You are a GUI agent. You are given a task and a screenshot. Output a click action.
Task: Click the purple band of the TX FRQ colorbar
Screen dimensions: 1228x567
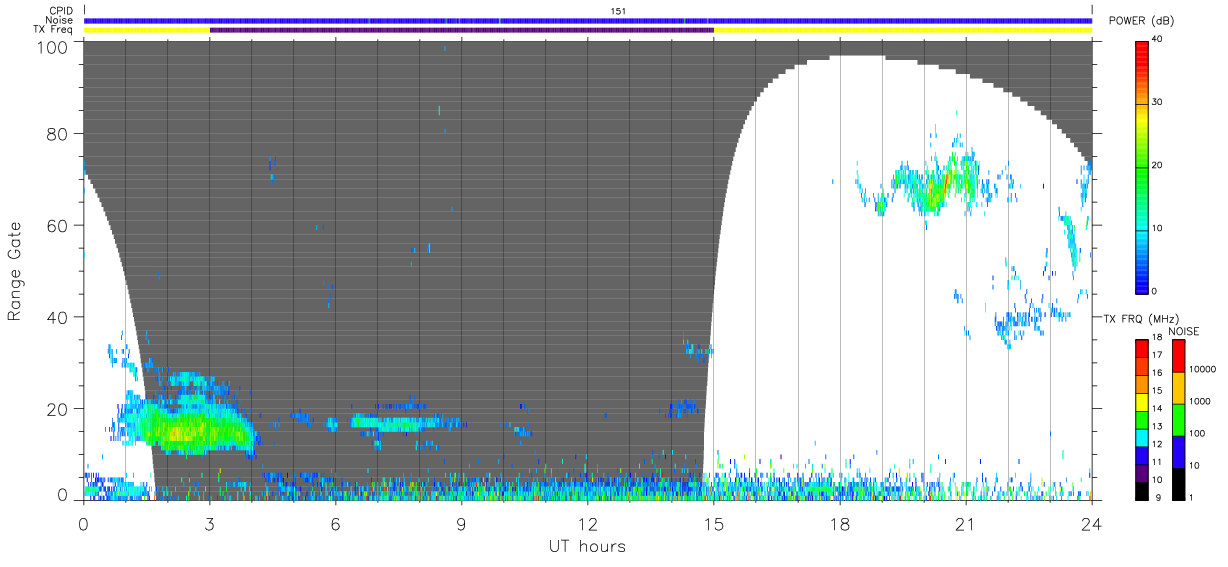(x=1141, y=473)
